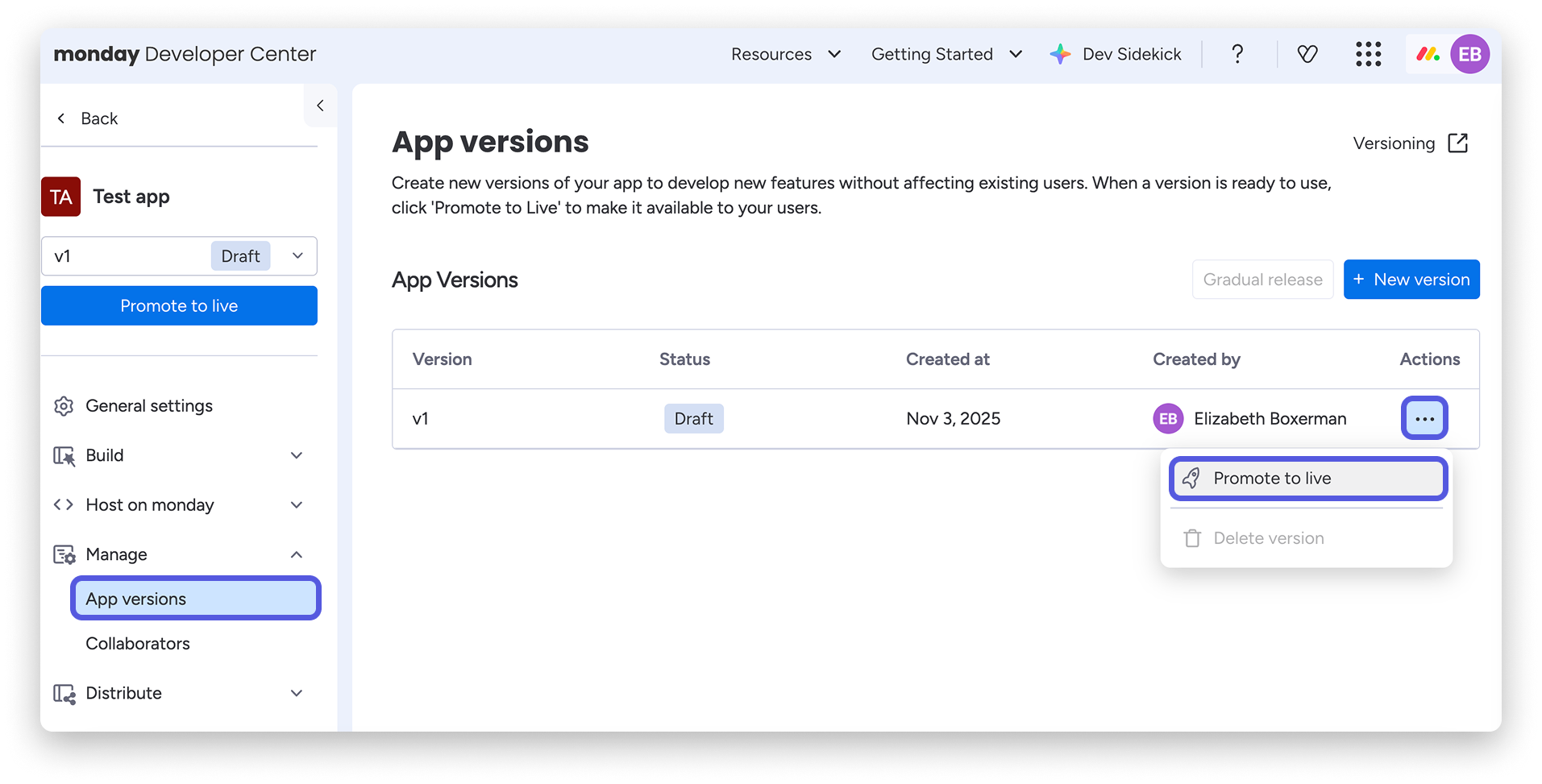Click the App versions page heading

[490, 142]
